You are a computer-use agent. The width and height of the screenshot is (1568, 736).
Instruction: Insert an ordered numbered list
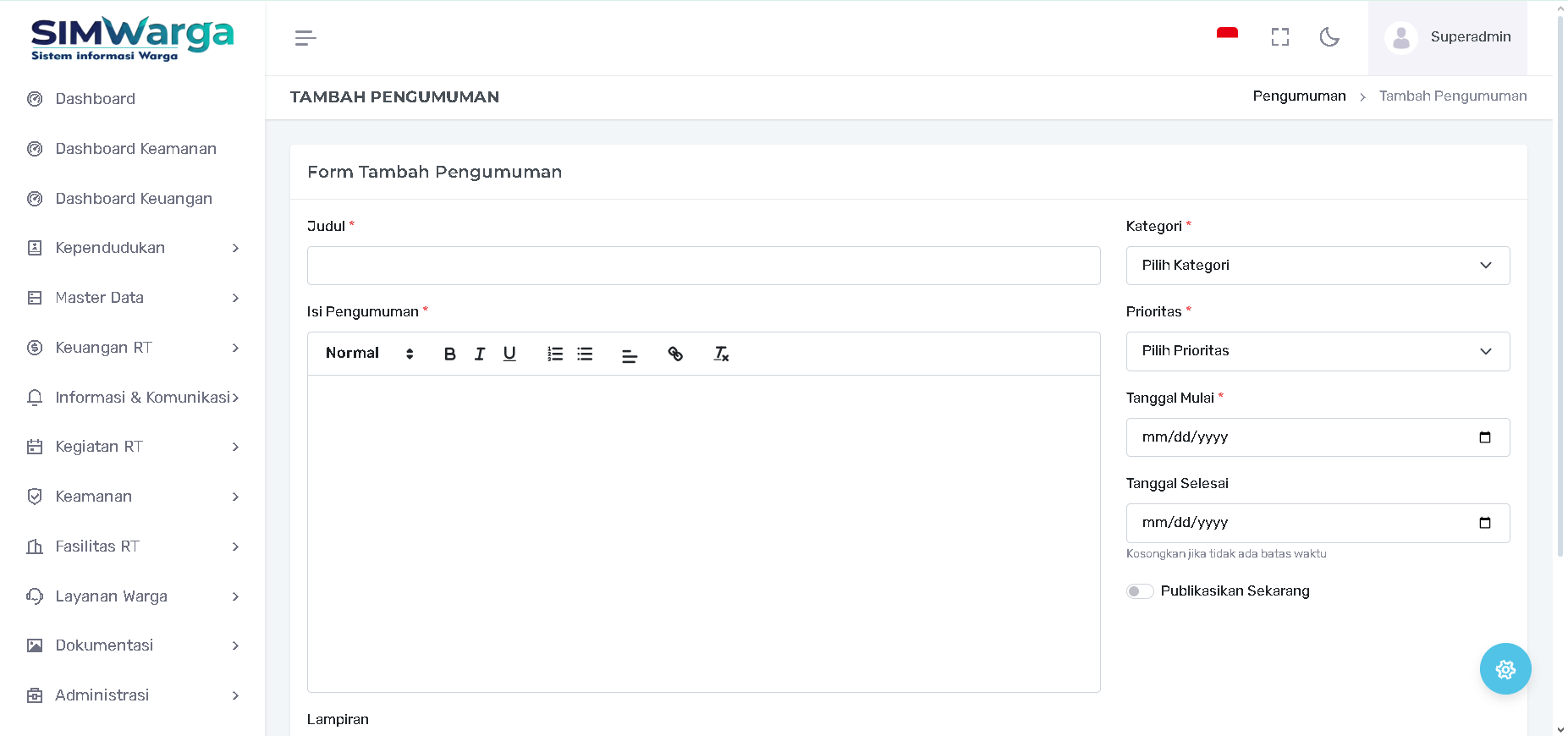pos(555,354)
